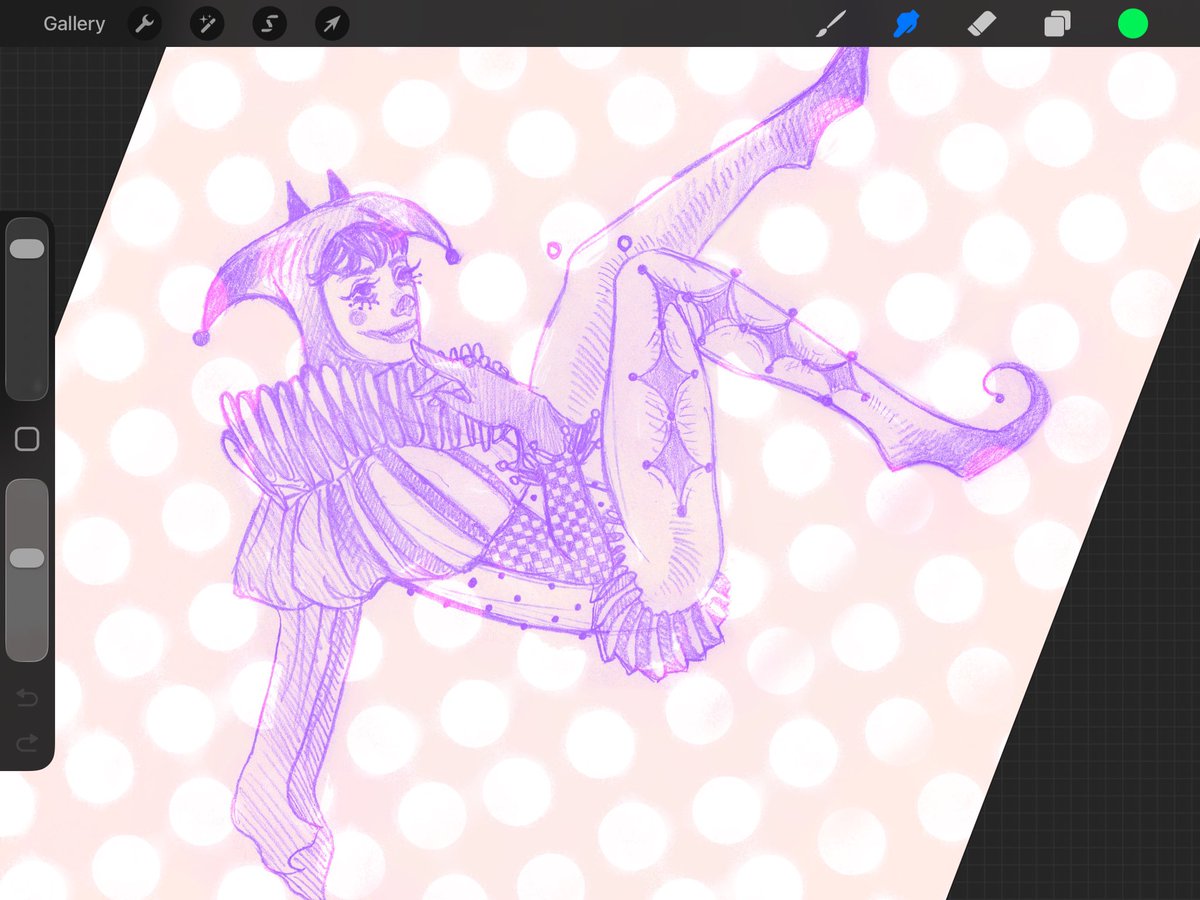This screenshot has width=1200, height=900.
Task: Open the green color picker
Action: [1133, 23]
